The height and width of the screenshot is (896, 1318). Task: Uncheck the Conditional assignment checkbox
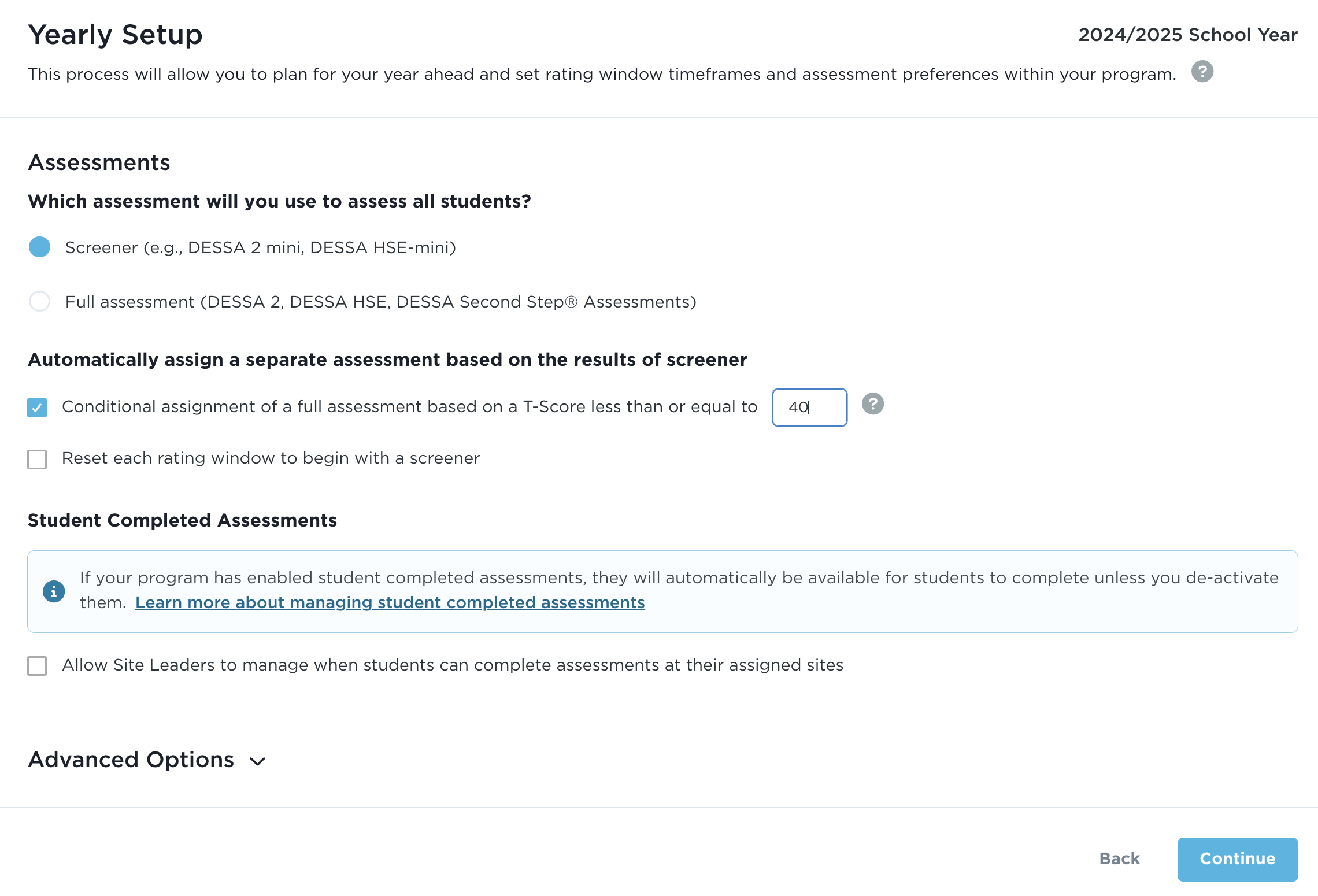(37, 408)
